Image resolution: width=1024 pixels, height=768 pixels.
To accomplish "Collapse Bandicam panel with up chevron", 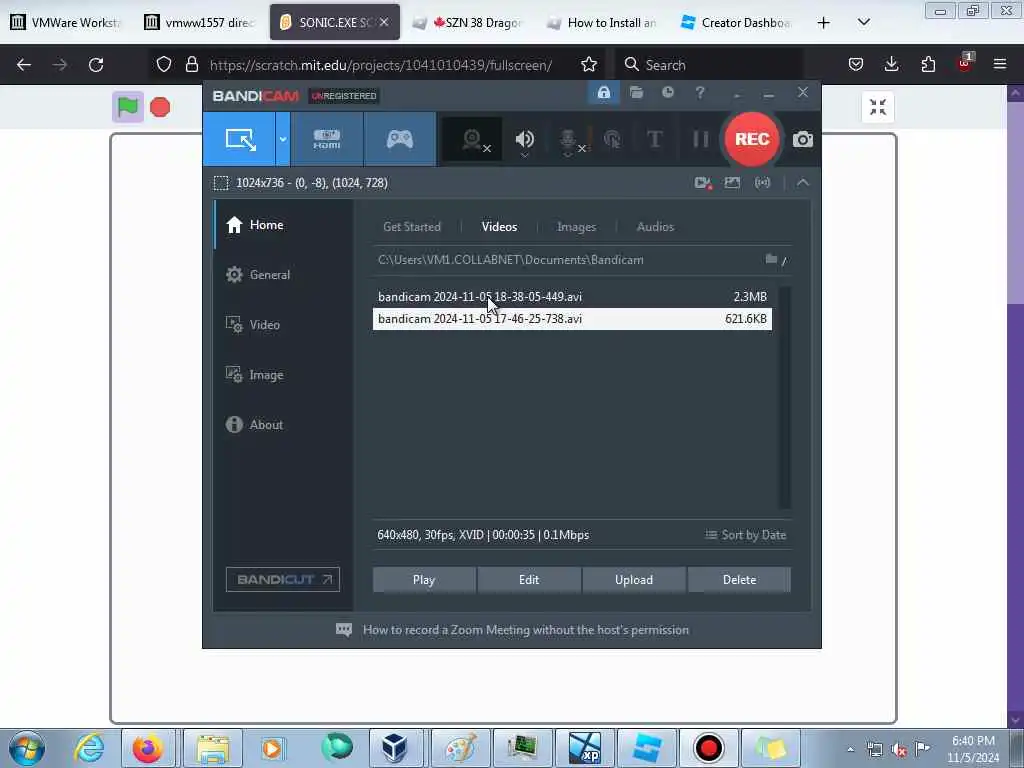I will pos(803,183).
